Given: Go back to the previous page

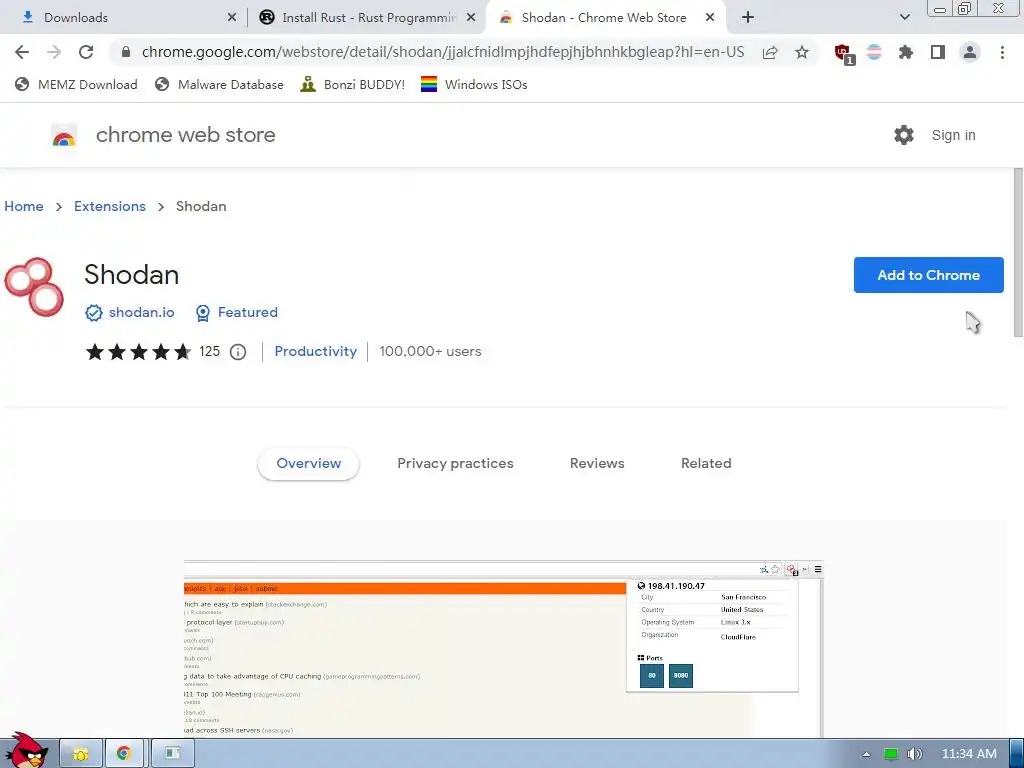Looking at the screenshot, I should (x=22, y=52).
